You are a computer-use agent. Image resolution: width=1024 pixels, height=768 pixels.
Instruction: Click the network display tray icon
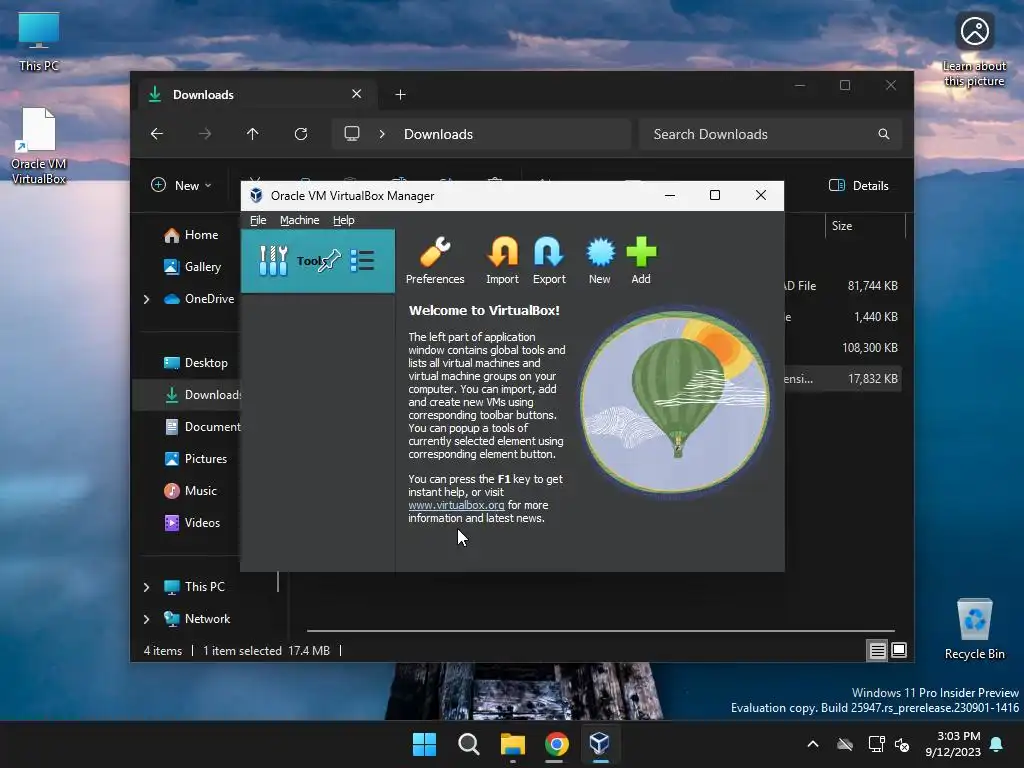point(876,744)
